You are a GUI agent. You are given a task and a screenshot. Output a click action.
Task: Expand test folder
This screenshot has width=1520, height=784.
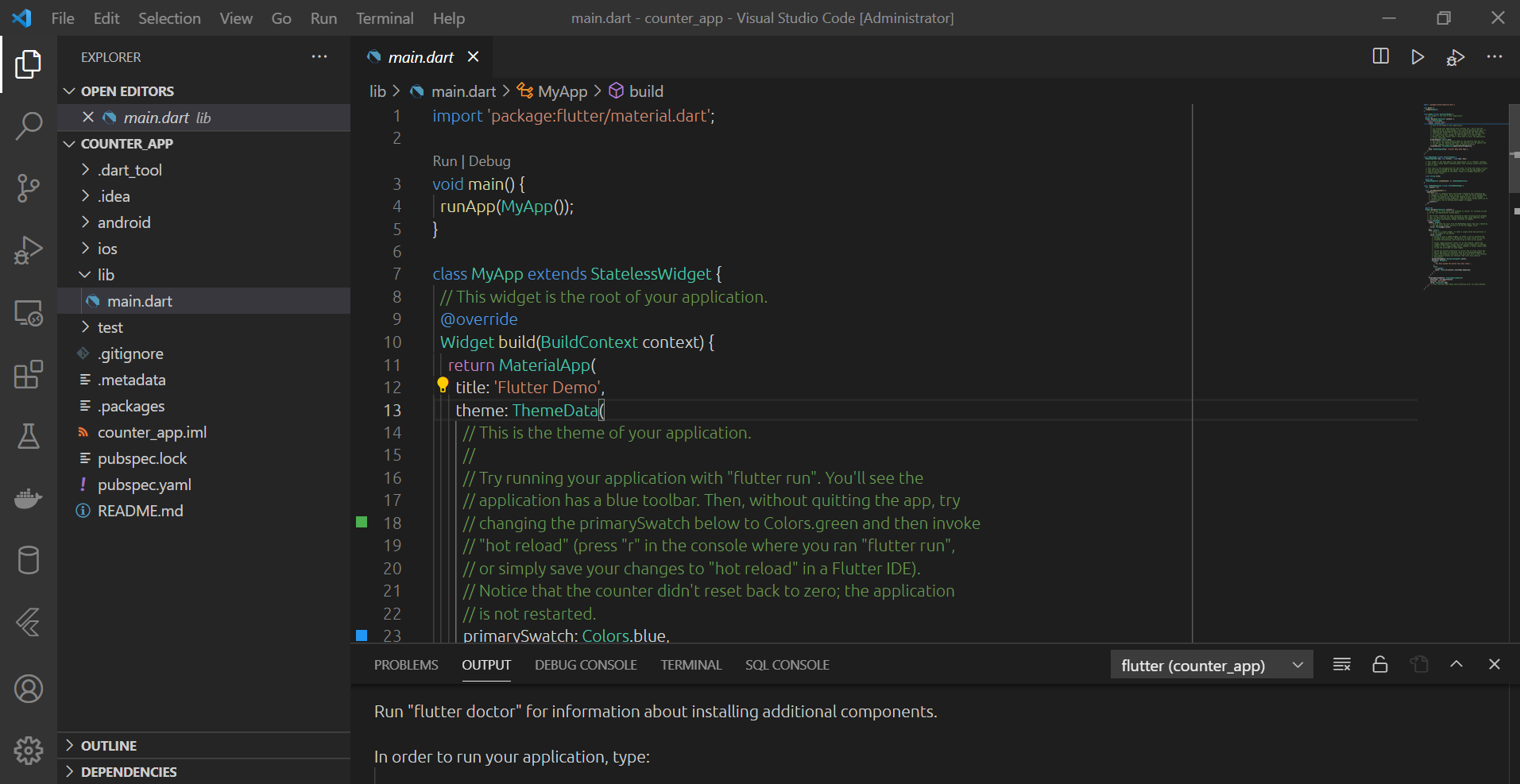click(204, 327)
